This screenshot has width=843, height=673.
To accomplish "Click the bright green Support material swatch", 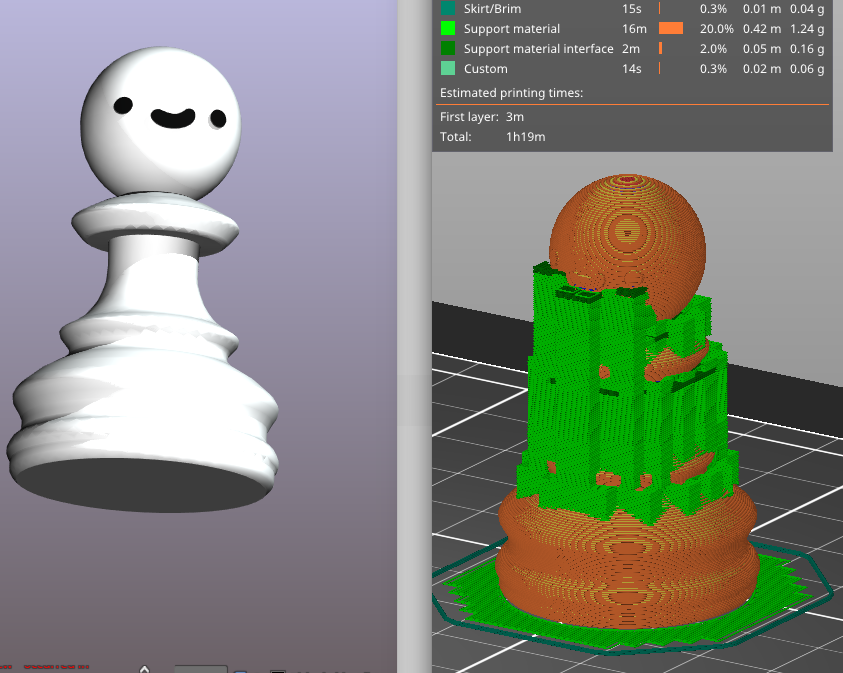I will click(x=447, y=29).
